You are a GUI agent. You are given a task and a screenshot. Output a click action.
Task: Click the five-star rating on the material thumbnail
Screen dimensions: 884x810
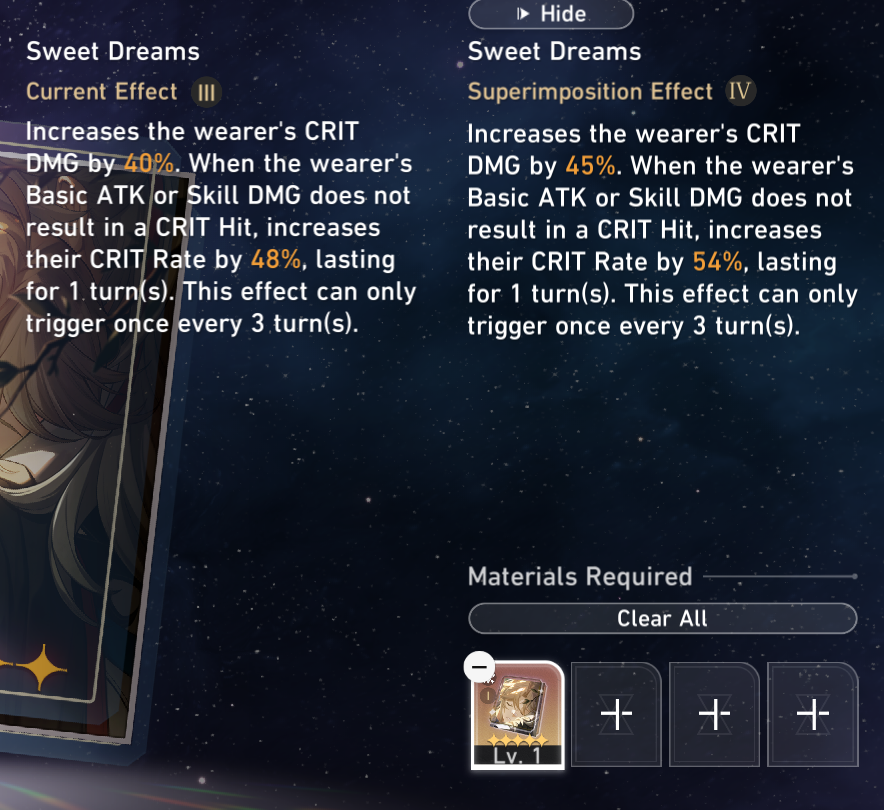[517, 739]
